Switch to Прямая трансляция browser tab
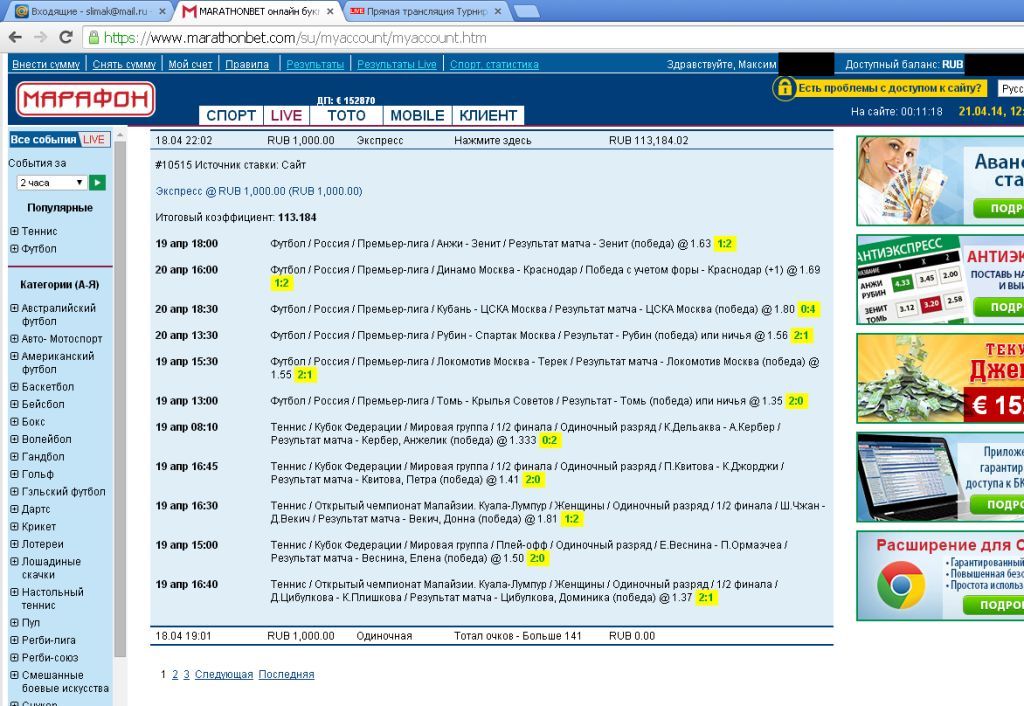1024x706 pixels. click(424, 12)
